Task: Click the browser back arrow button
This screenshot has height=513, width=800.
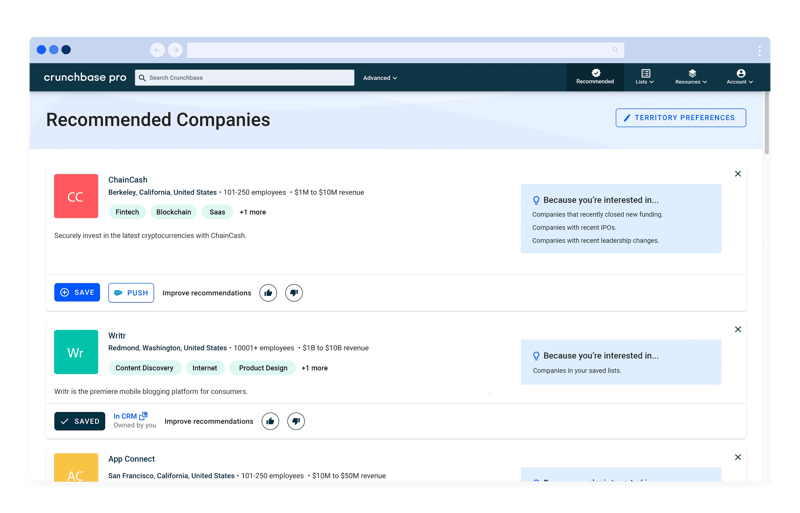Action: (x=158, y=50)
